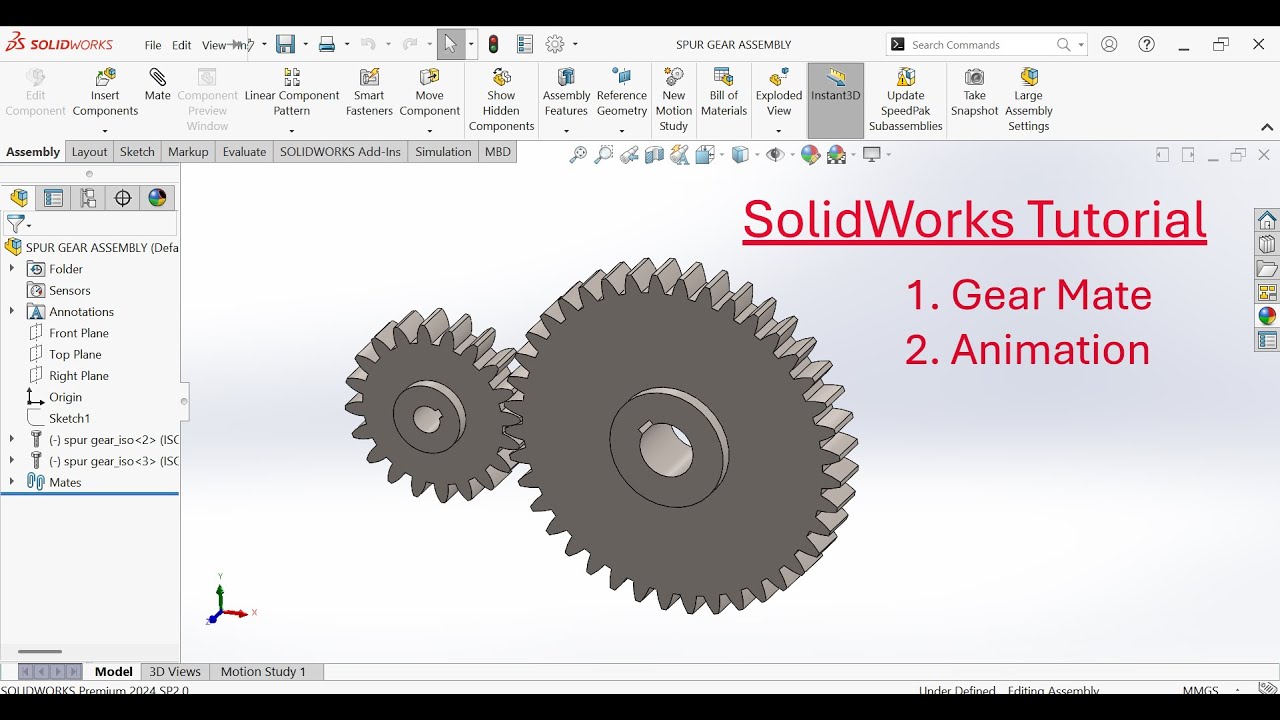The width and height of the screenshot is (1280, 720).
Task: Open Appearances color ball task pane
Action: click(x=1267, y=316)
